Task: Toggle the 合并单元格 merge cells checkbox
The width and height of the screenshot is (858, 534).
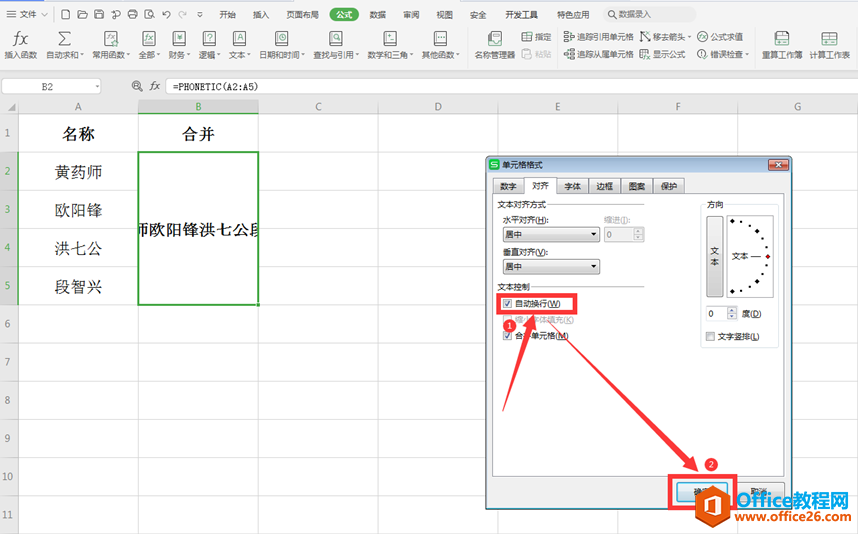Action: coord(508,336)
